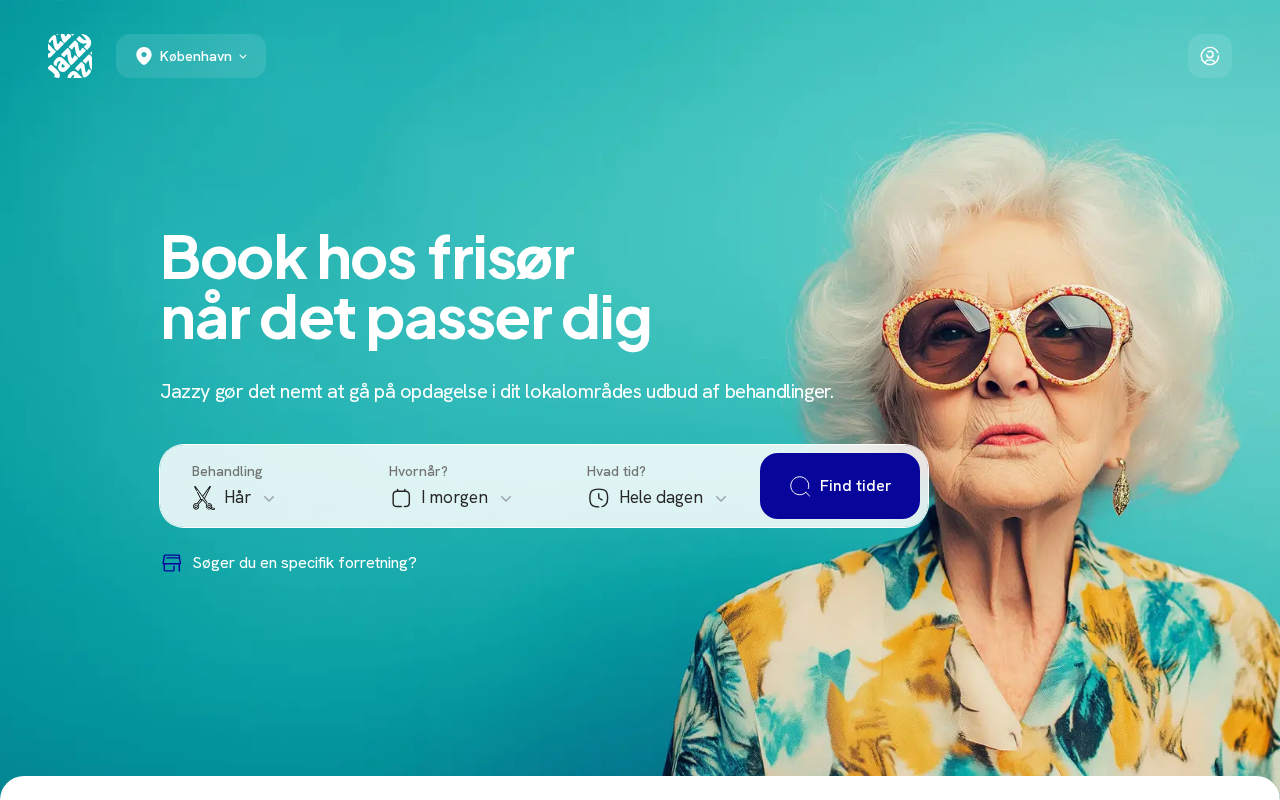Click the scissors icon beside Hår
Image resolution: width=1280 pixels, height=800 pixels.
(204, 497)
